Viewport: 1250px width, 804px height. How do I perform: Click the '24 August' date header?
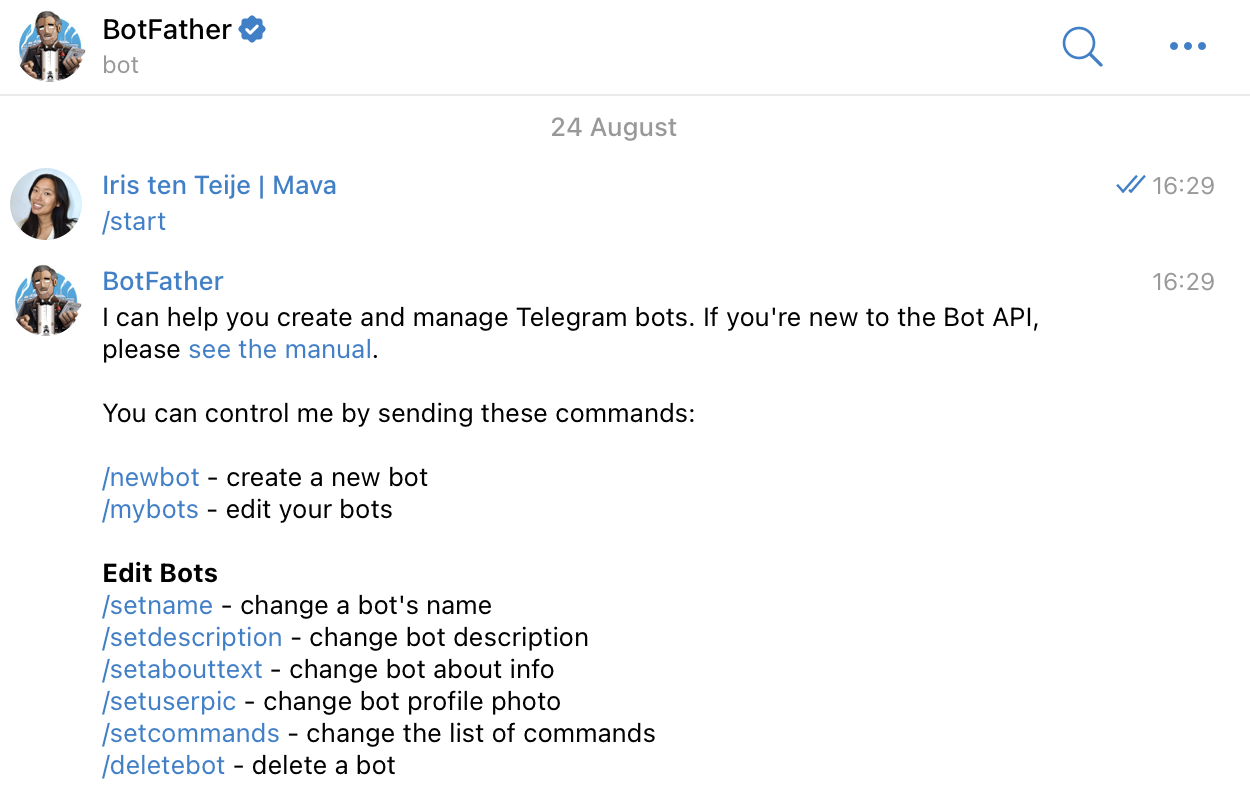[x=613, y=127]
